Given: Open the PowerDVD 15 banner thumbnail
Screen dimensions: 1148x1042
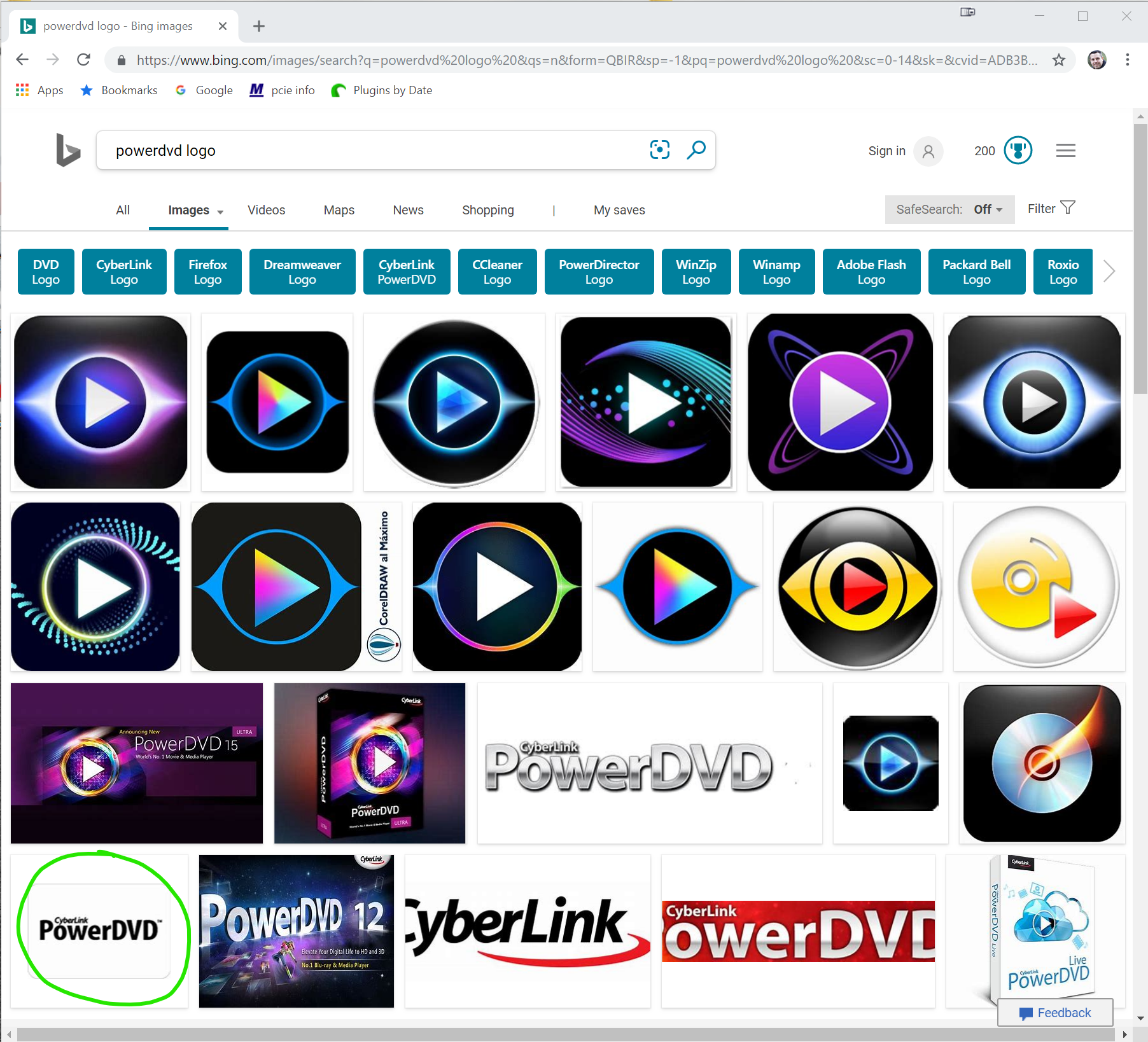Looking at the screenshot, I should click(x=137, y=763).
